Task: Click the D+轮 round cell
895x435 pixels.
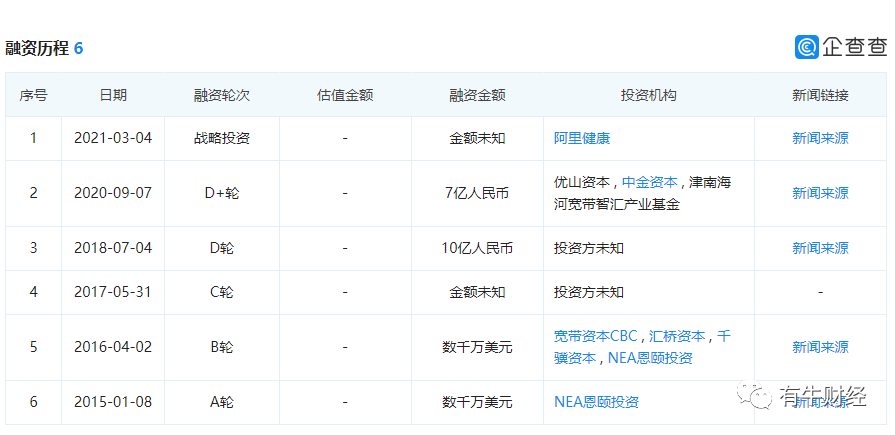Action: 221,193
